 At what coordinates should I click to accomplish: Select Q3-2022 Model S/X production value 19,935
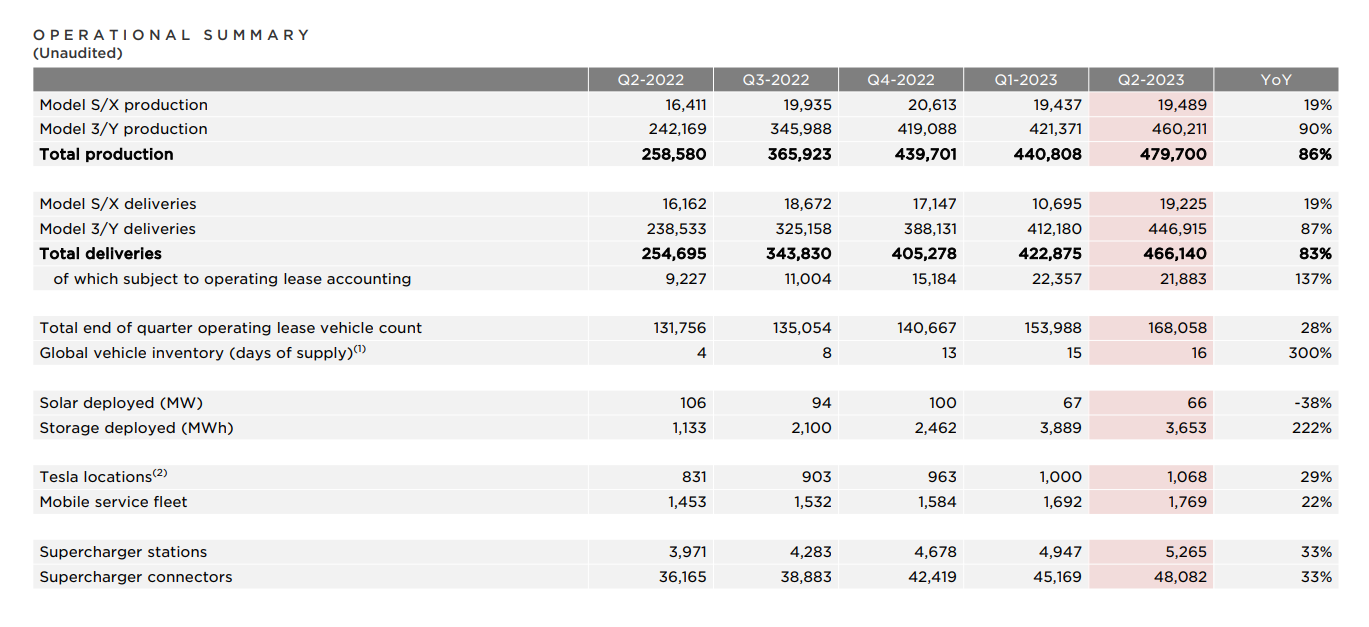point(808,105)
